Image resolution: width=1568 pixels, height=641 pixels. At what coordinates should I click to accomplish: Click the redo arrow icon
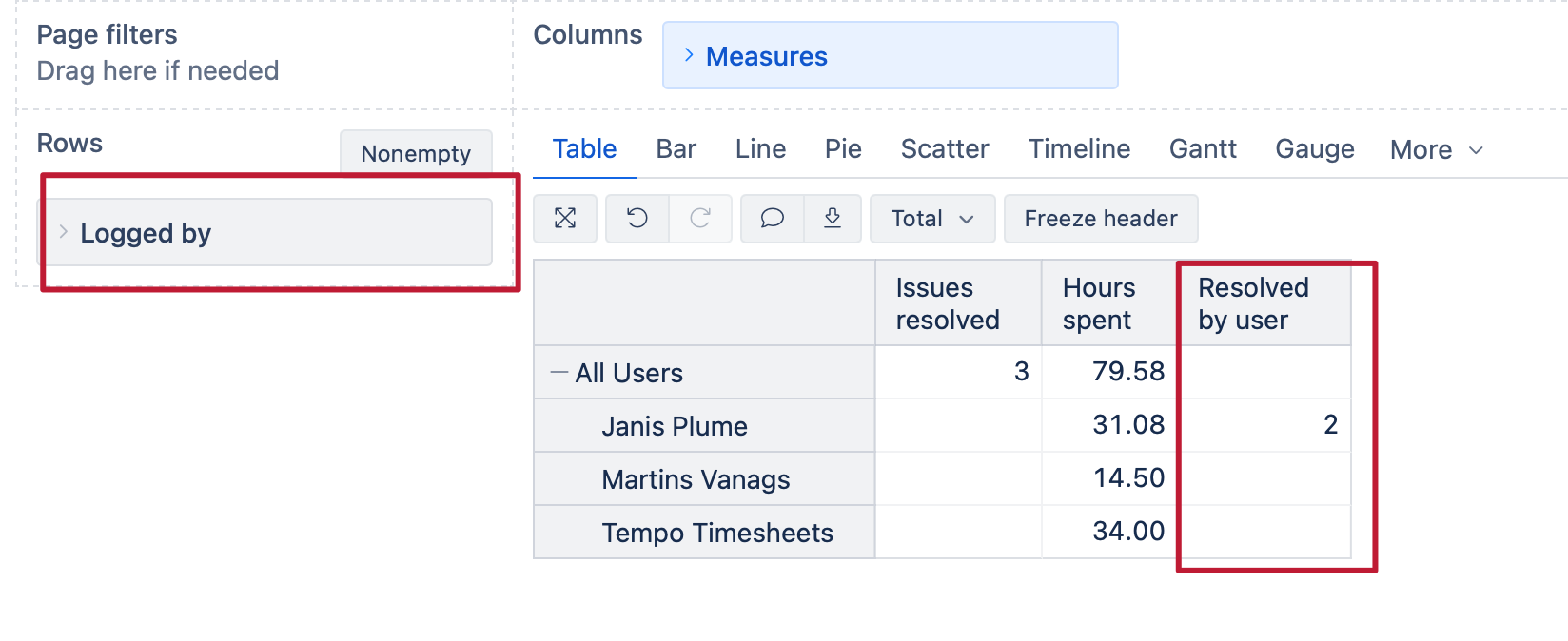click(700, 219)
